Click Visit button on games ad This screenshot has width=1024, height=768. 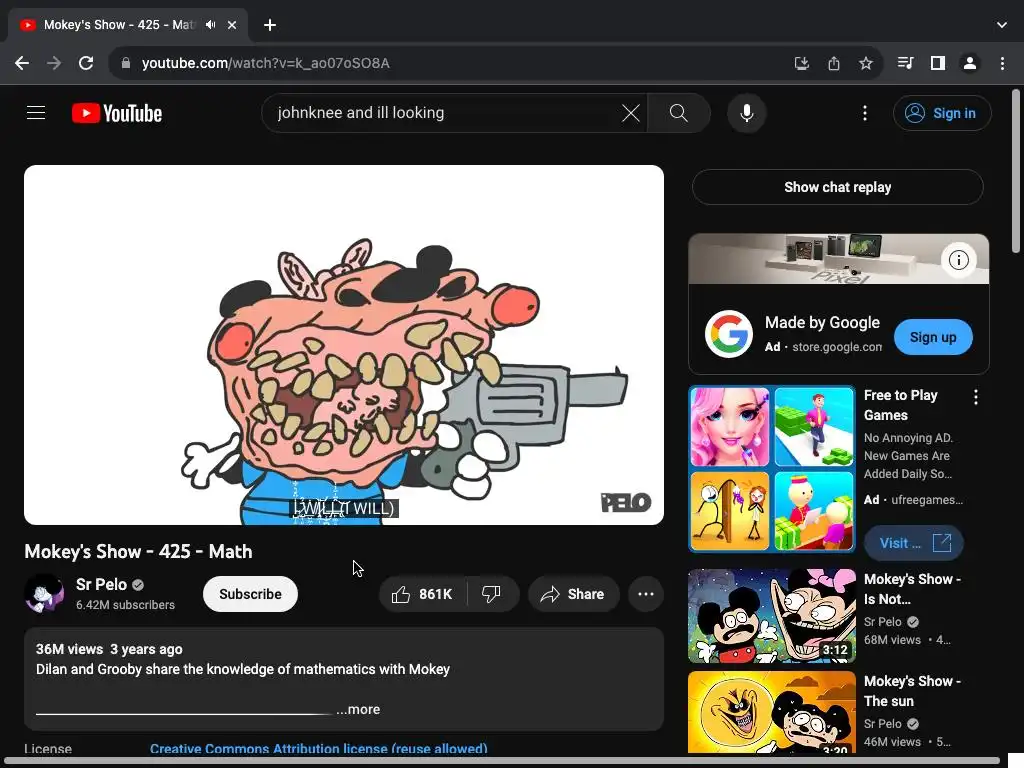click(914, 543)
